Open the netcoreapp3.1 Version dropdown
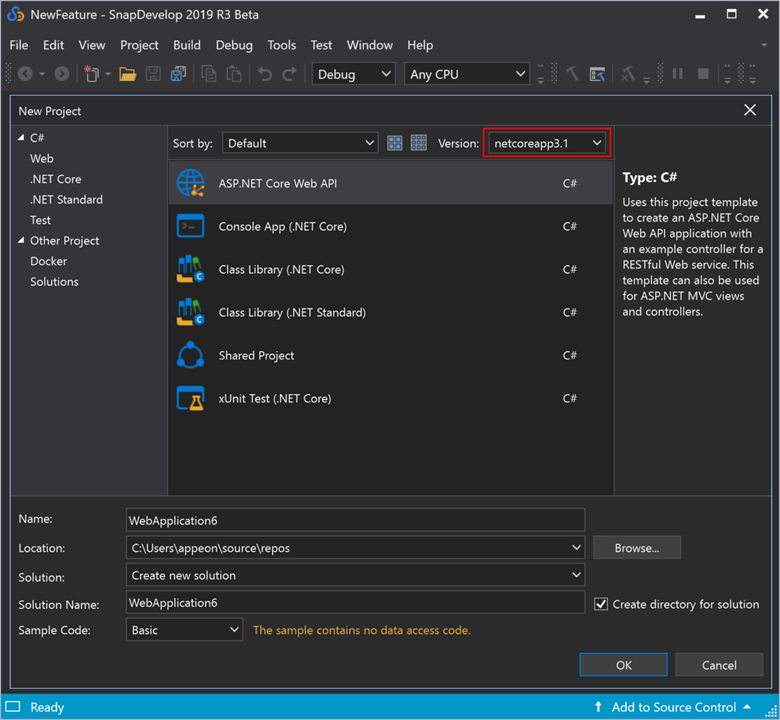The height and width of the screenshot is (720, 780). (x=547, y=143)
